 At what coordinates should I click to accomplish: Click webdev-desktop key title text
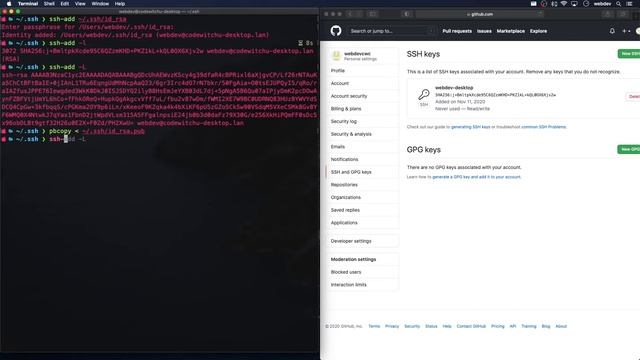coord(454,87)
